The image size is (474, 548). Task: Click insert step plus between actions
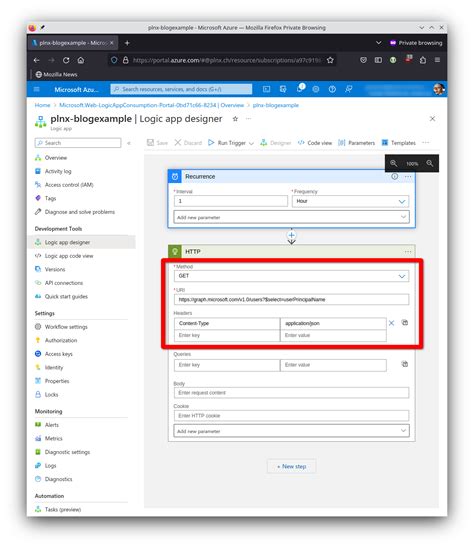pyautogui.click(x=292, y=235)
